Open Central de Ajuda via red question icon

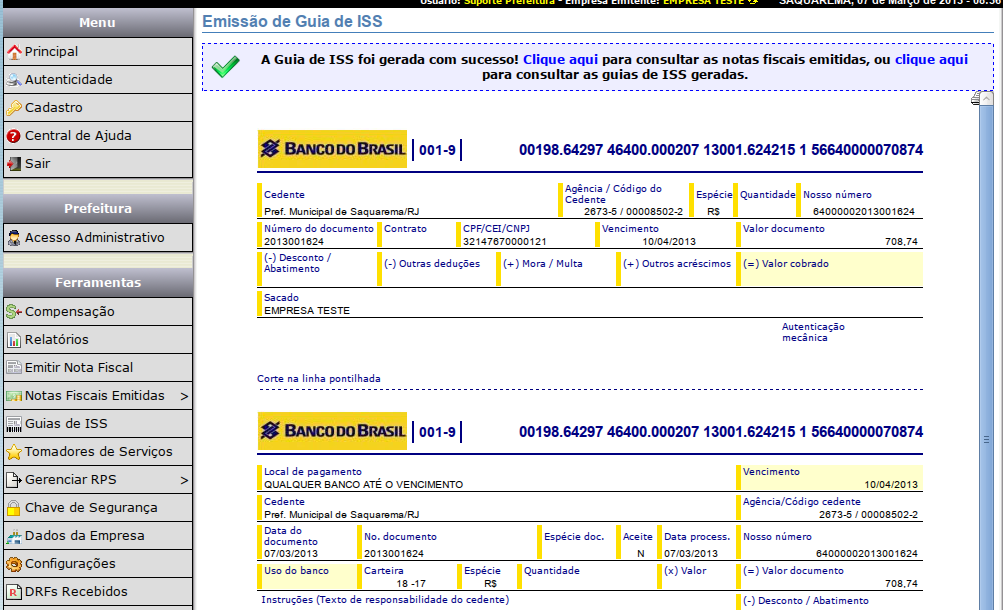click(14, 136)
